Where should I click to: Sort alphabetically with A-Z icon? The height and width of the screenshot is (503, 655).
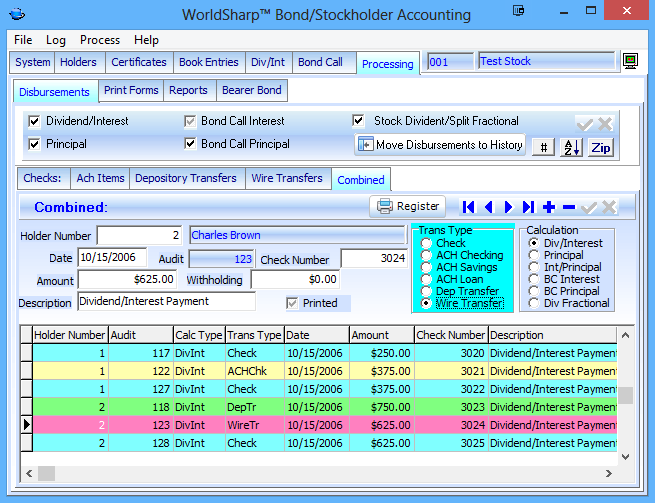click(x=571, y=147)
